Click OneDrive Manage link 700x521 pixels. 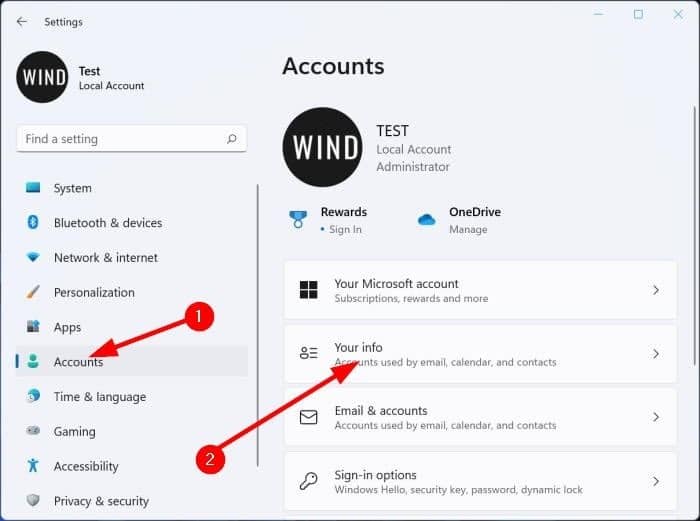coord(468,229)
